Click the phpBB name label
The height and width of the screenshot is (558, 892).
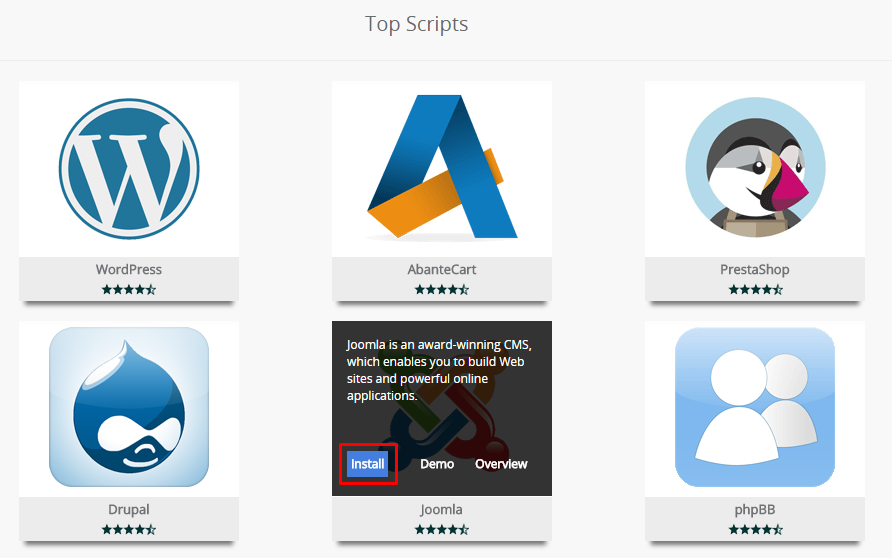(x=755, y=510)
